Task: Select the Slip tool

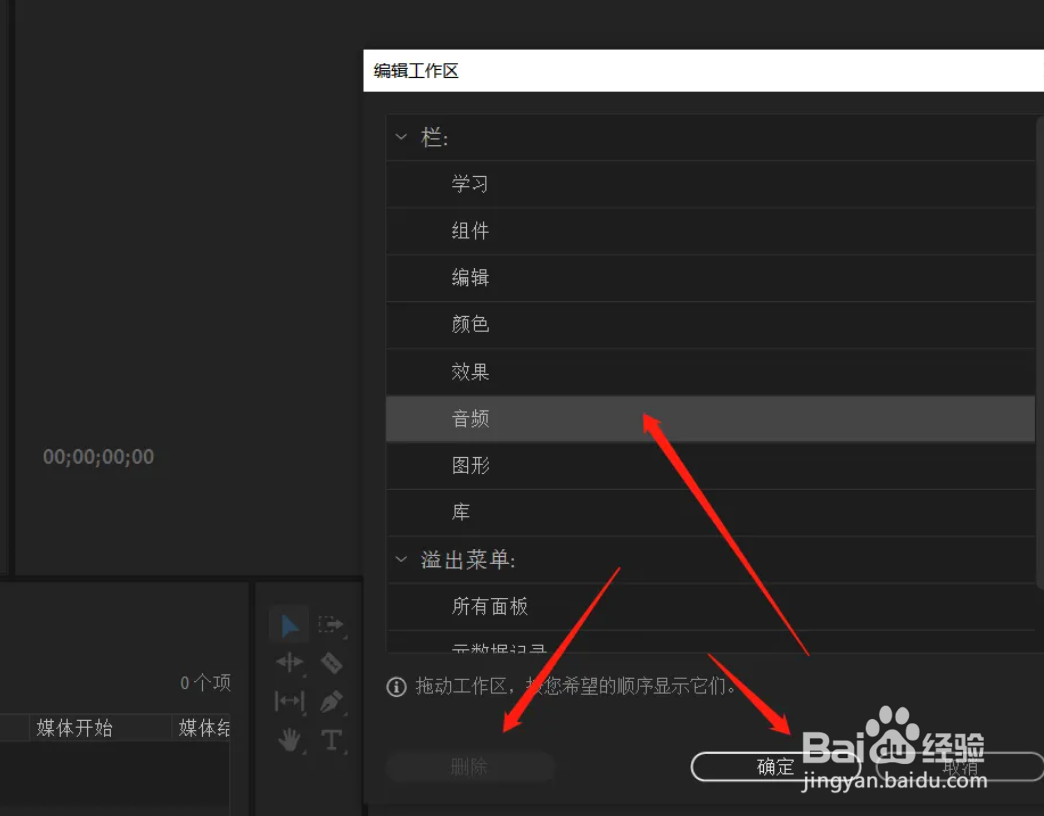Action: [289, 702]
